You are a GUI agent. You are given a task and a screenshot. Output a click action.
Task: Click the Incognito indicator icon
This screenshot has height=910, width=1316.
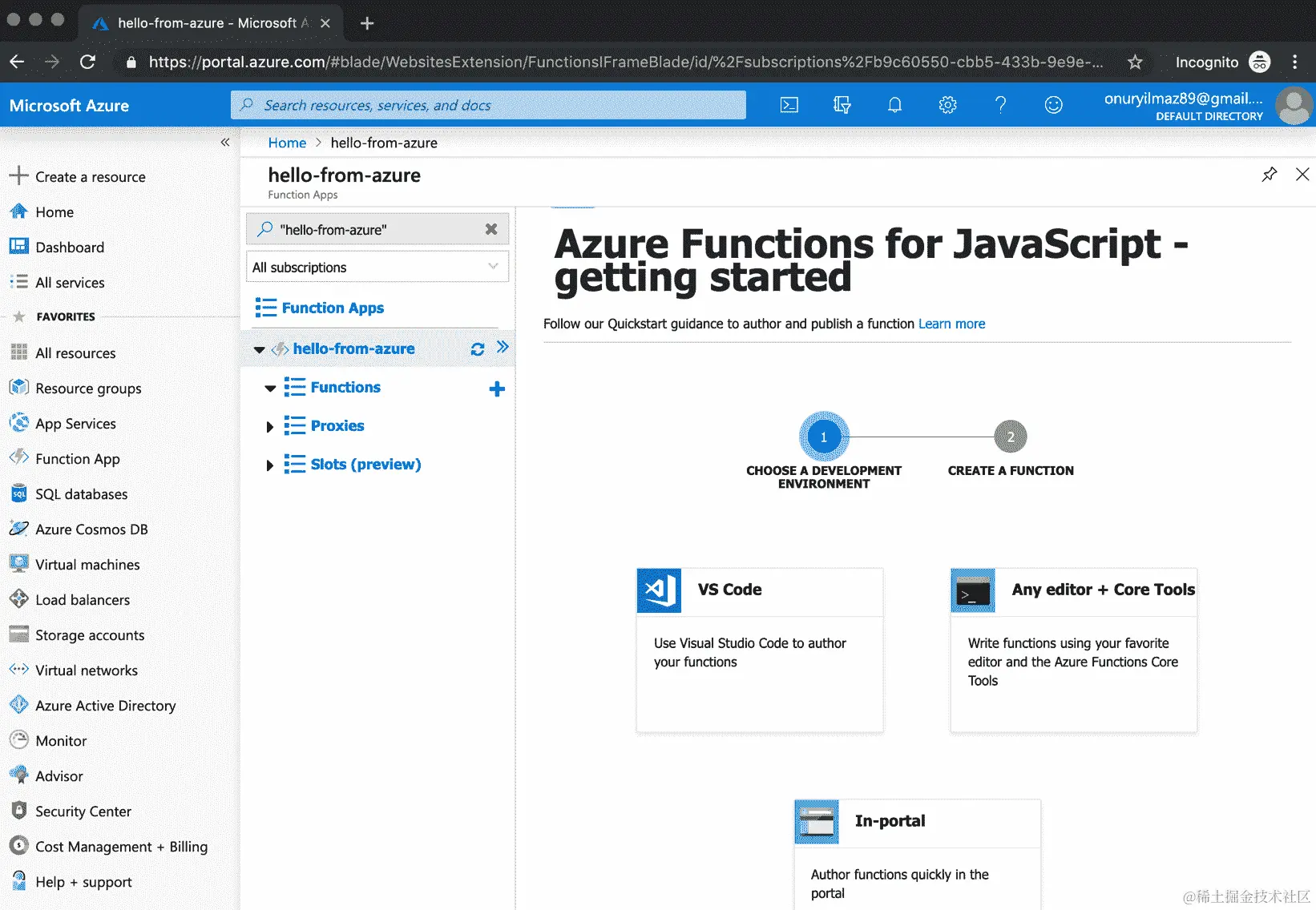(1260, 62)
